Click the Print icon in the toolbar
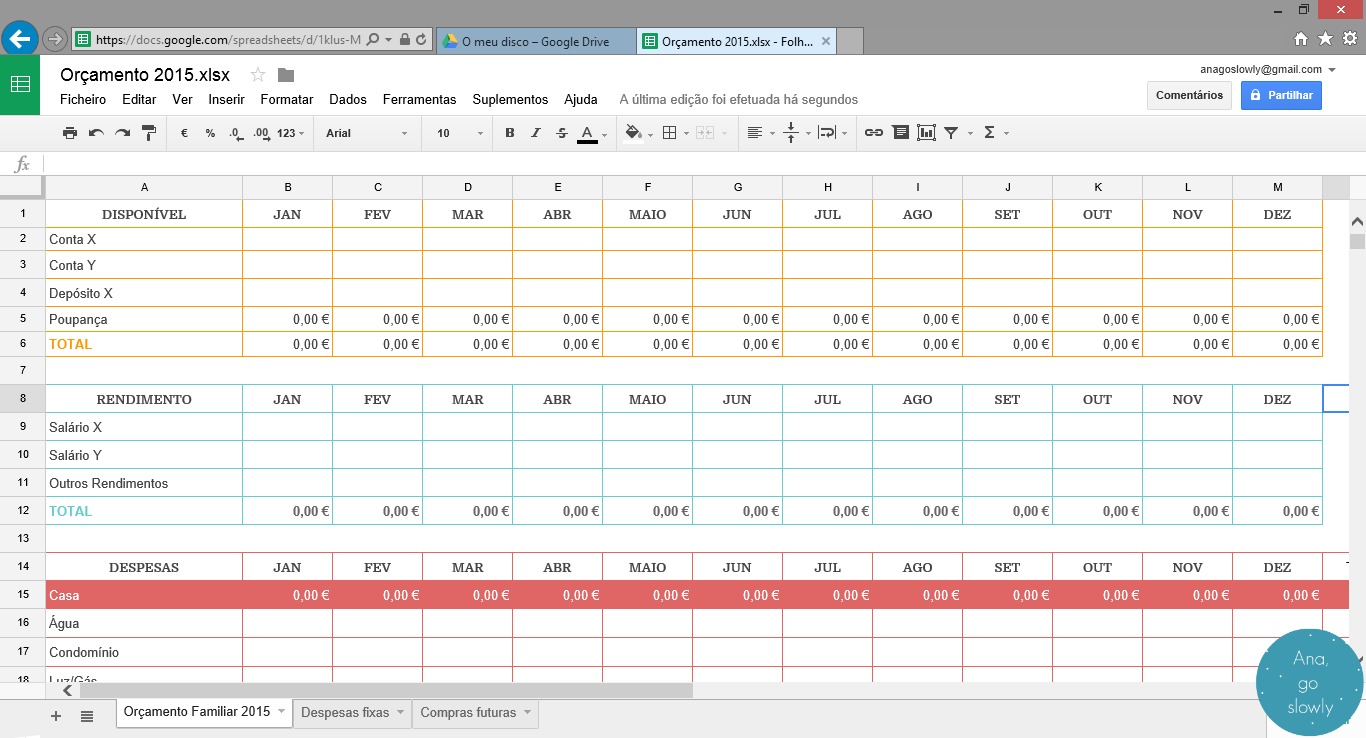Image resolution: width=1366 pixels, height=738 pixels. [70, 133]
